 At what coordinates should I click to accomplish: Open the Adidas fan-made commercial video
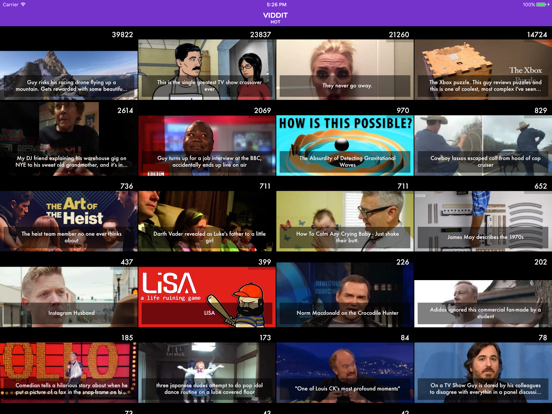(x=483, y=303)
